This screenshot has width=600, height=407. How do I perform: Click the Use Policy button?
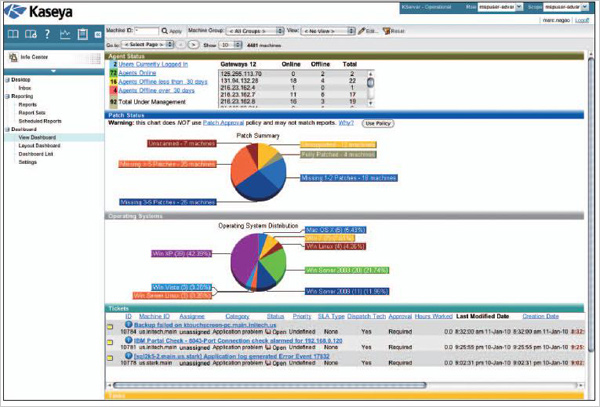[378, 123]
